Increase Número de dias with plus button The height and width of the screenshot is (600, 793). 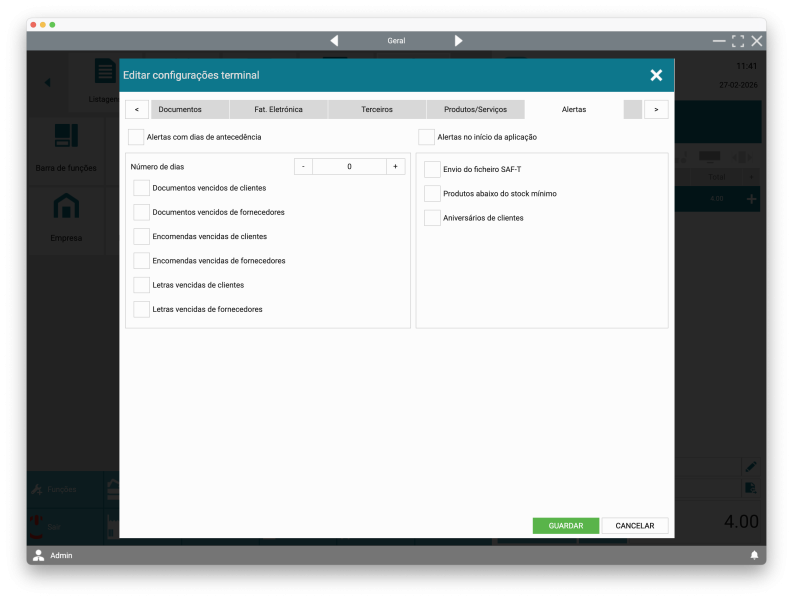point(395,167)
